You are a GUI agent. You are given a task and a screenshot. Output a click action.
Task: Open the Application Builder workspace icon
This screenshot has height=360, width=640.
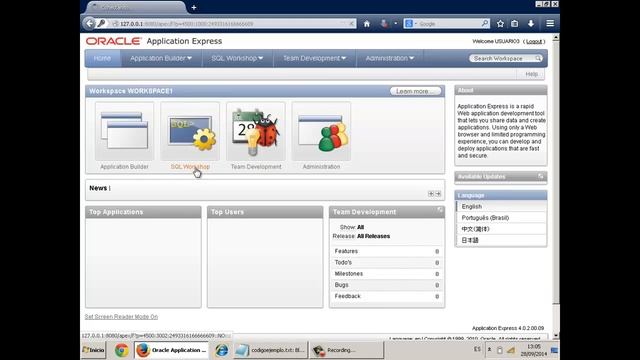click(x=124, y=131)
